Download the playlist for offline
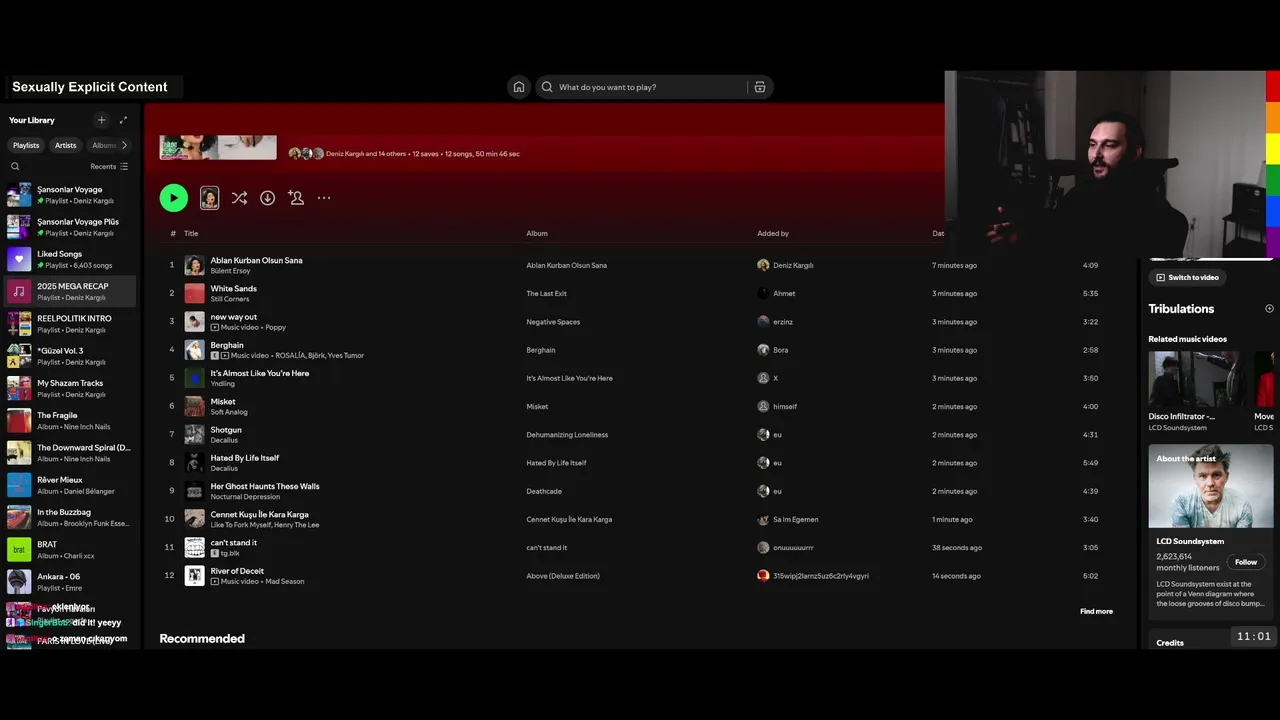Viewport: 1280px width, 720px height. [267, 198]
